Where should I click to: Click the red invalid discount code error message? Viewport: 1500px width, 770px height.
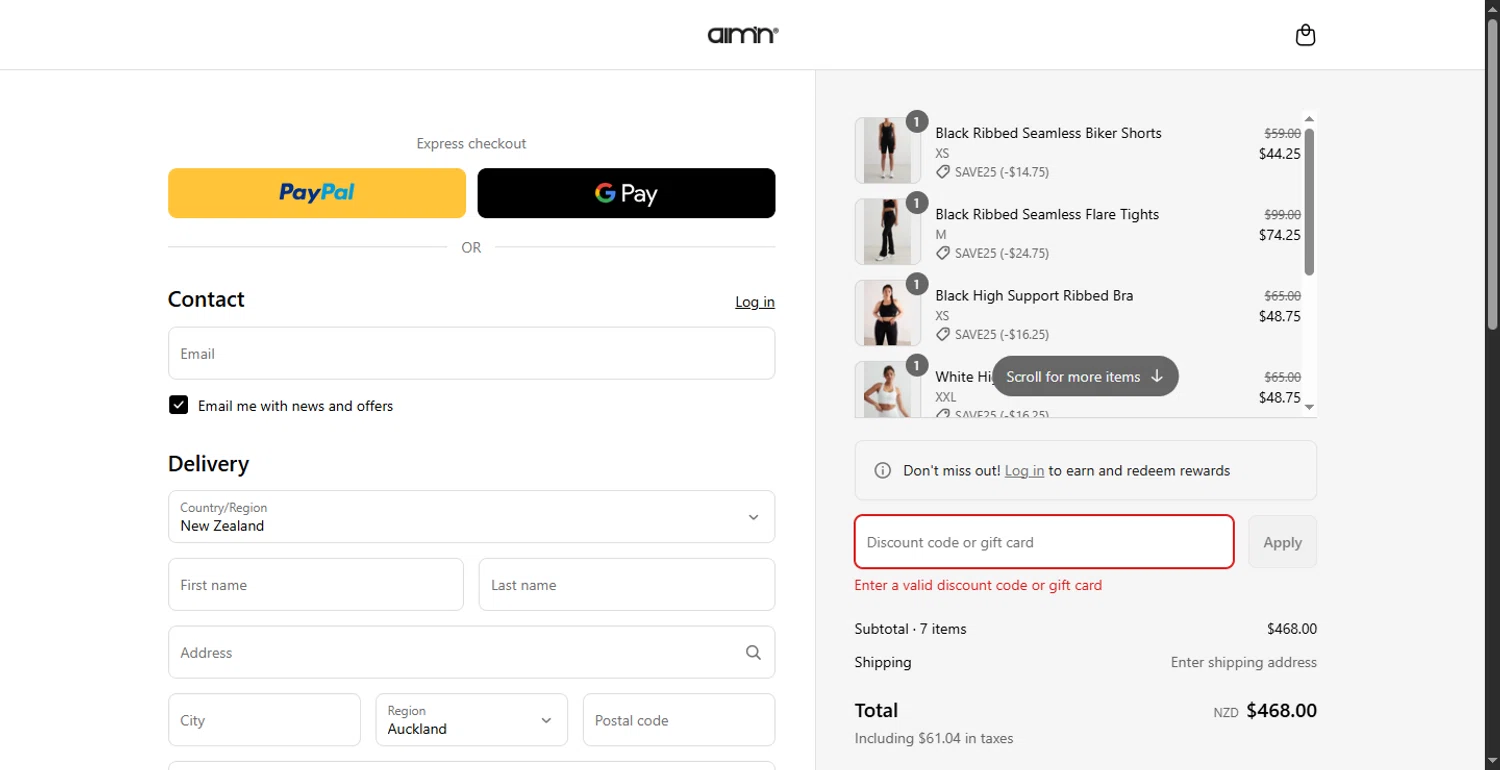pyautogui.click(x=978, y=585)
